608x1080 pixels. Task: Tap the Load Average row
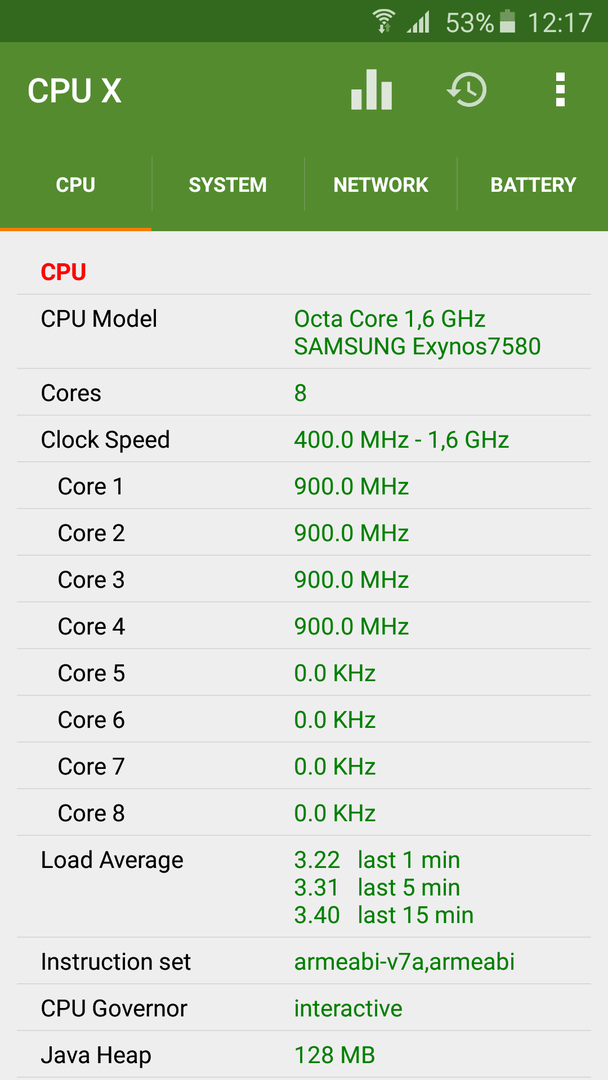[304, 887]
